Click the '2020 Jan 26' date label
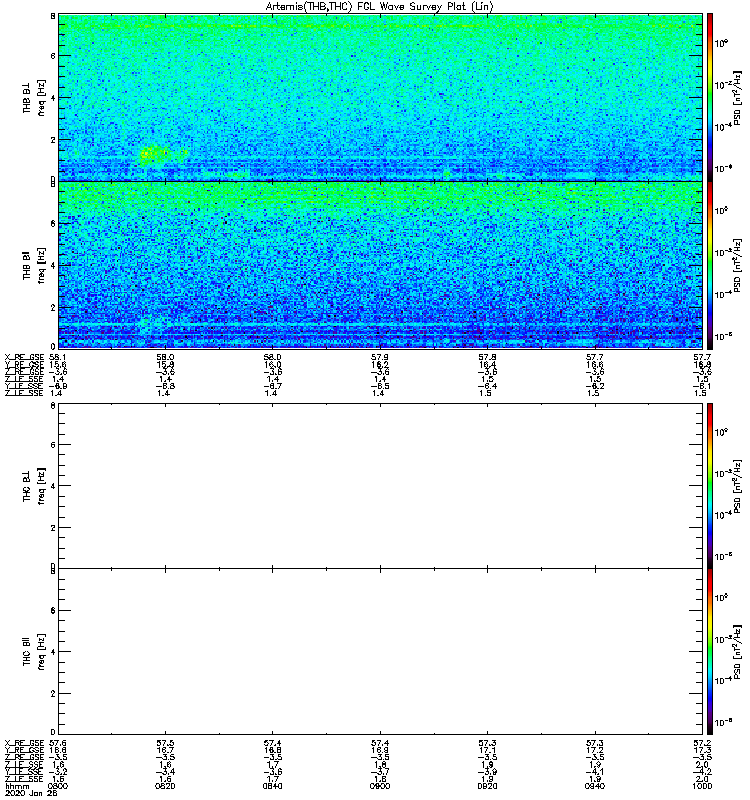Image resolution: width=750 pixels, height=800 pixels. tap(31, 793)
